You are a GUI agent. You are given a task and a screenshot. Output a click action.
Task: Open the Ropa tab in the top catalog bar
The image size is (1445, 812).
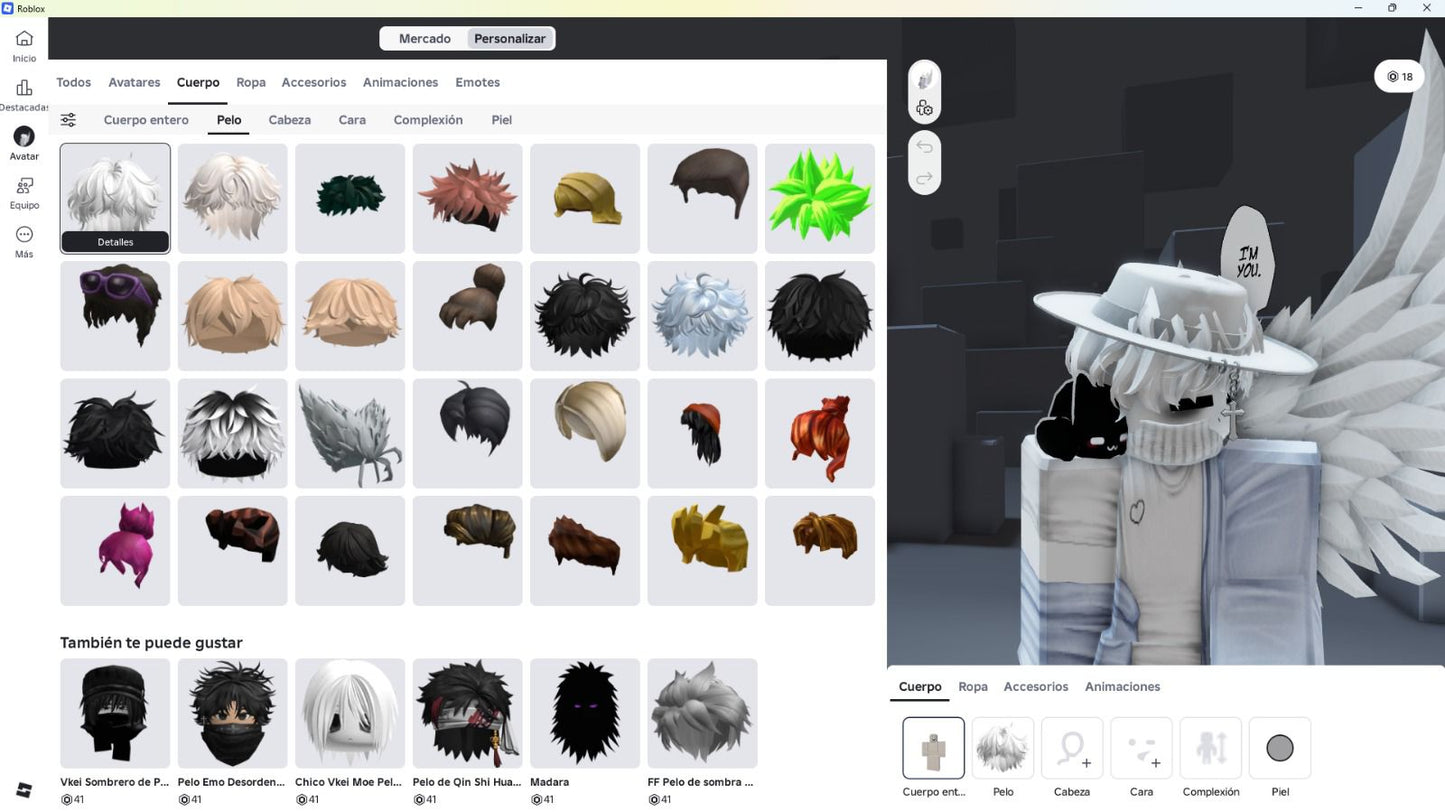[251, 82]
